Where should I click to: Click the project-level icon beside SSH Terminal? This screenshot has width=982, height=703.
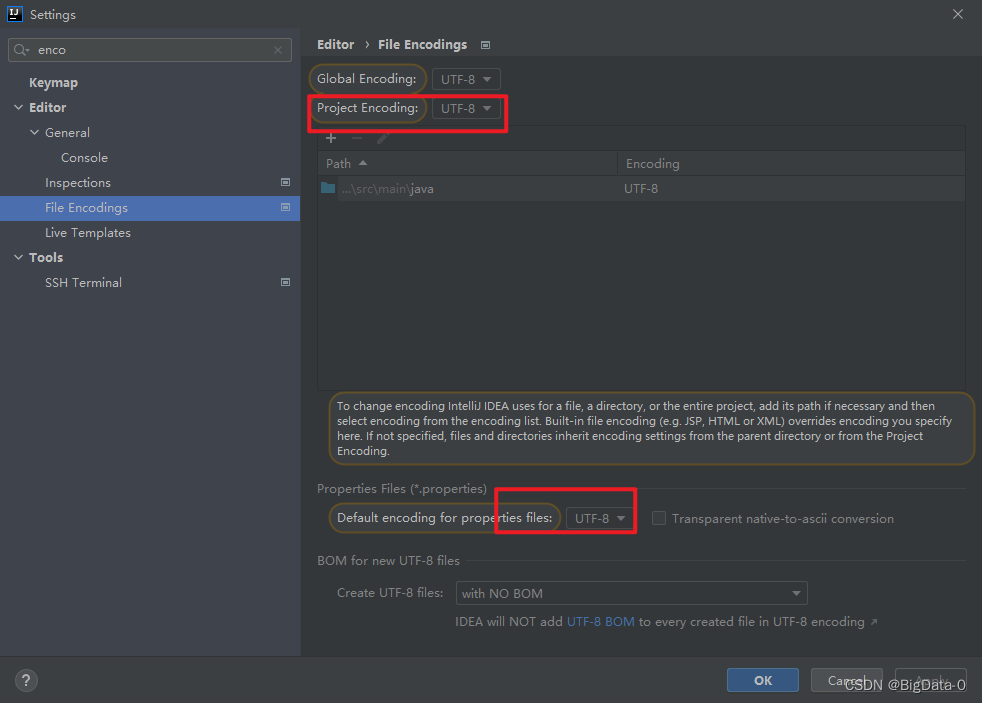pos(286,282)
